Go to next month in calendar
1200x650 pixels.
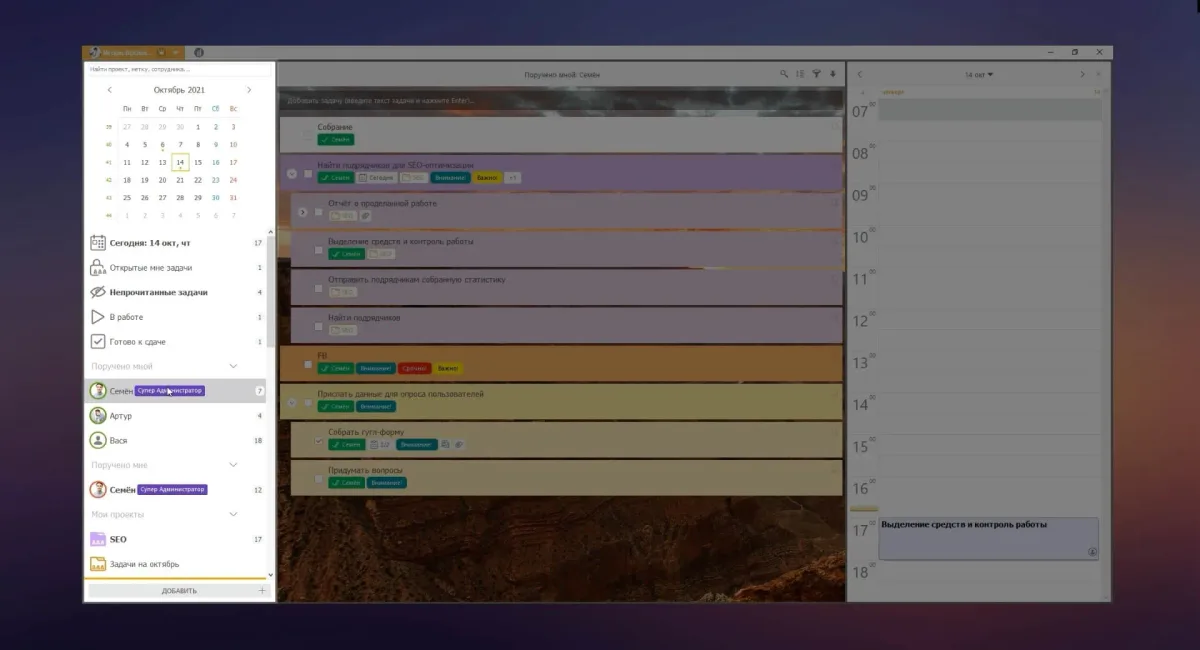[249, 90]
